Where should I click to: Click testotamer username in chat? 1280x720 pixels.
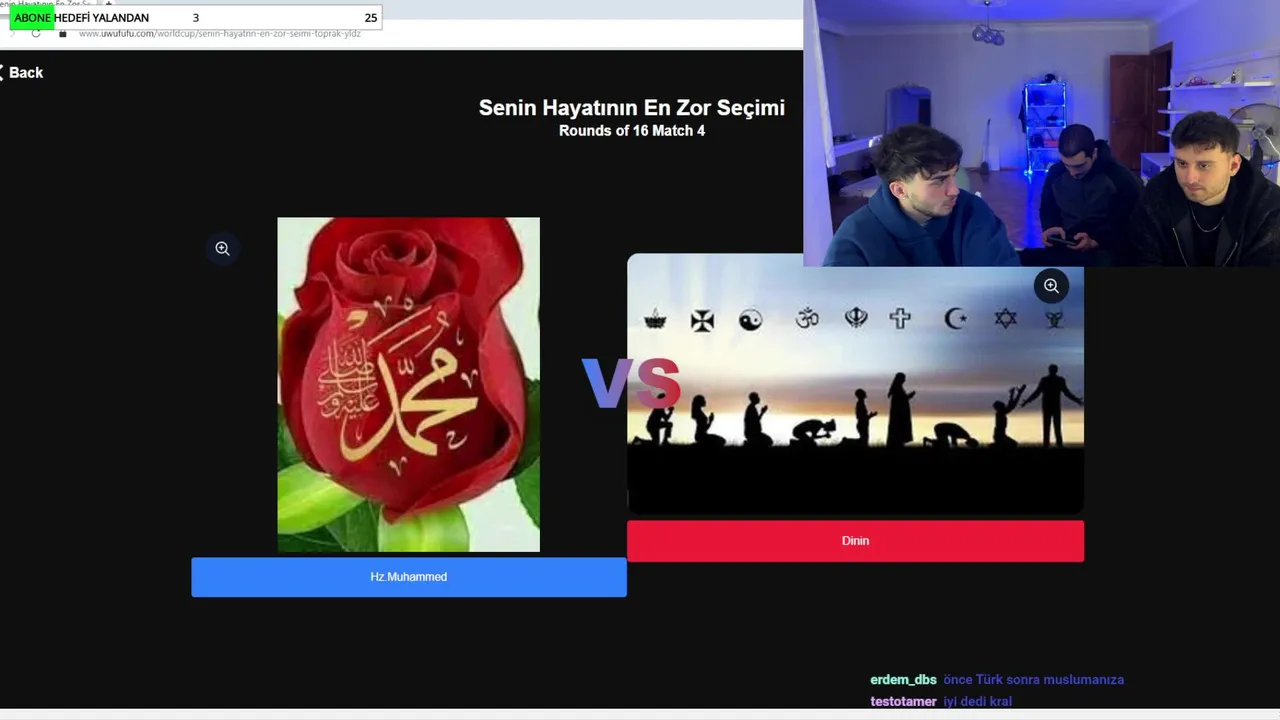pos(903,702)
